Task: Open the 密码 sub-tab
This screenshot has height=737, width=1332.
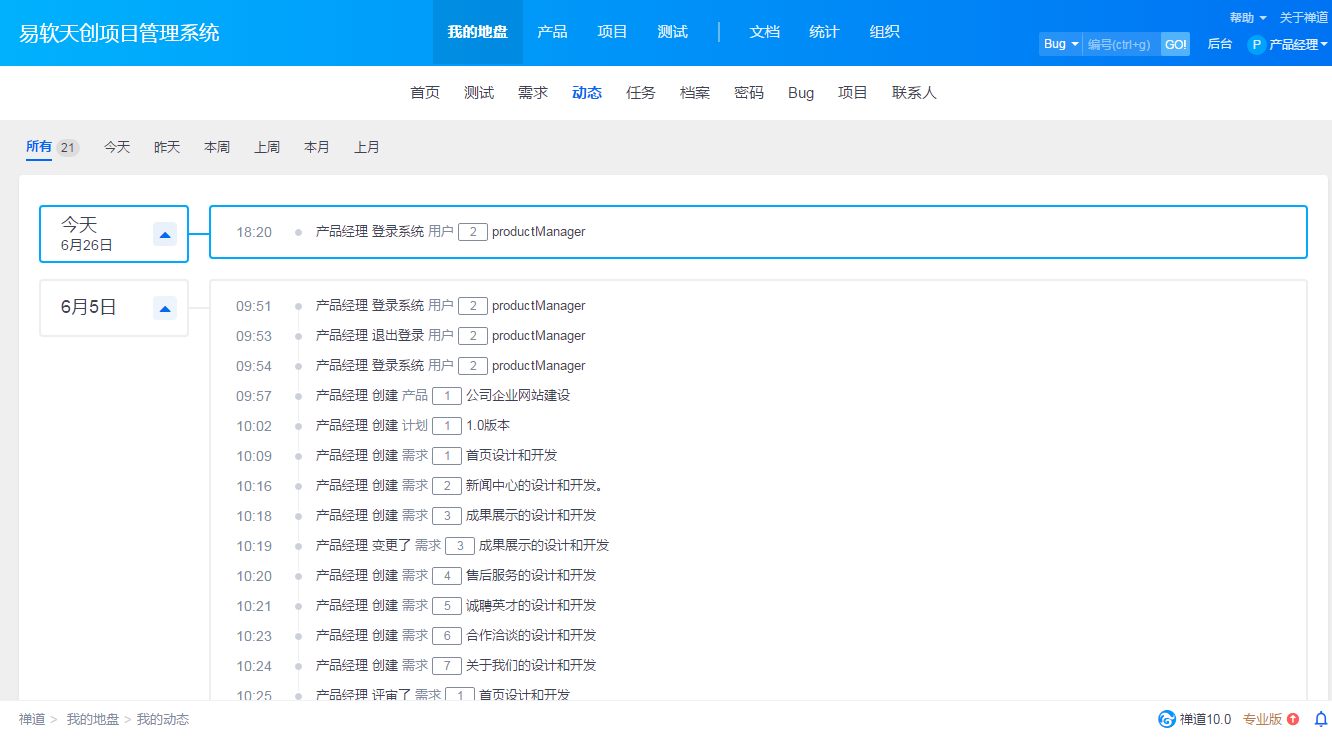Action: point(749,93)
